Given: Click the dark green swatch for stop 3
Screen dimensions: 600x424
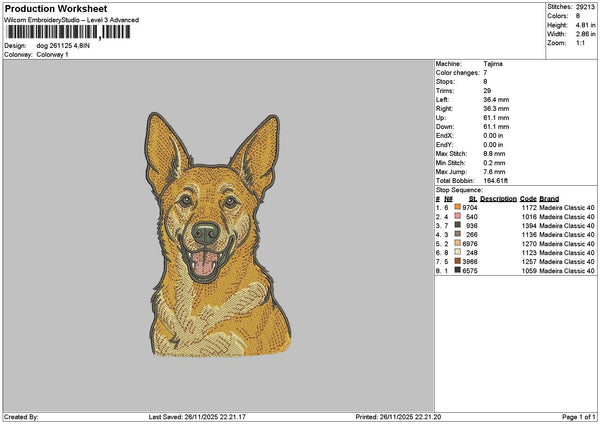Looking at the screenshot, I should [457, 225].
